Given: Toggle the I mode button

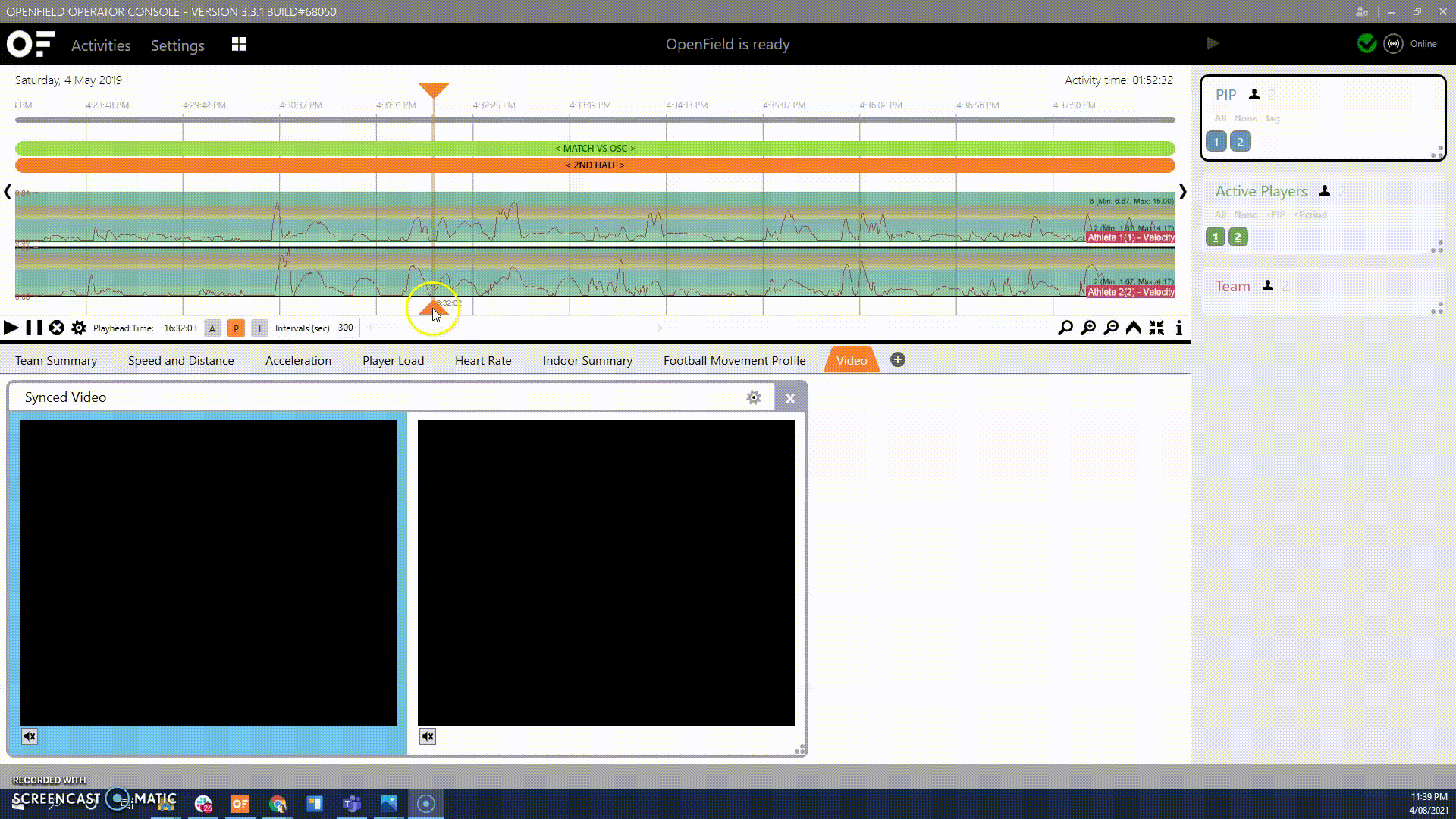Looking at the screenshot, I should 259,328.
